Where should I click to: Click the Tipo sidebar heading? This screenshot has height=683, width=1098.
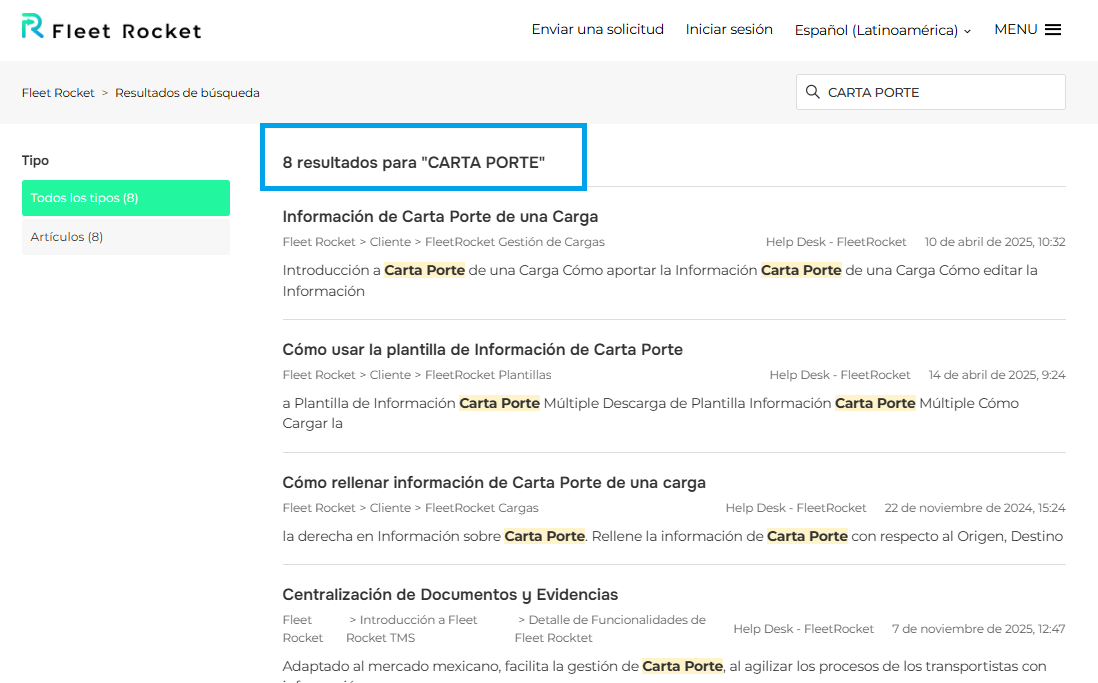35,160
